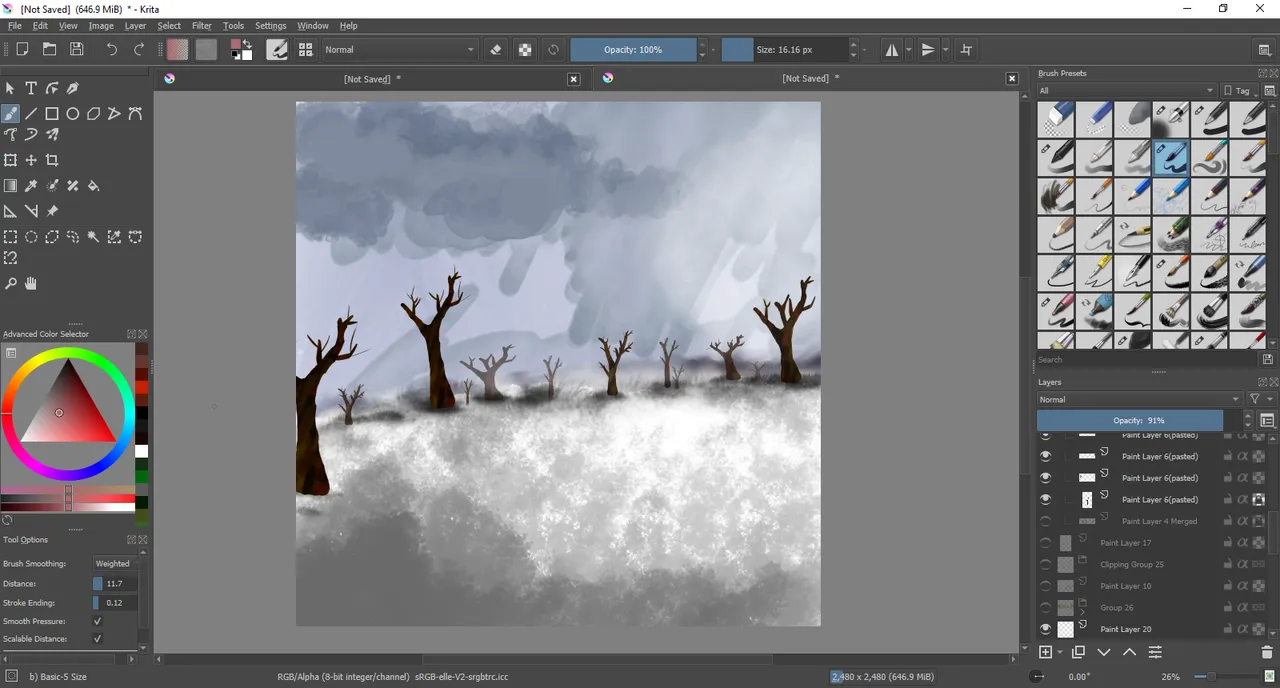Open layer filter funnel dropdown
The width and height of the screenshot is (1280, 688).
(1261, 399)
